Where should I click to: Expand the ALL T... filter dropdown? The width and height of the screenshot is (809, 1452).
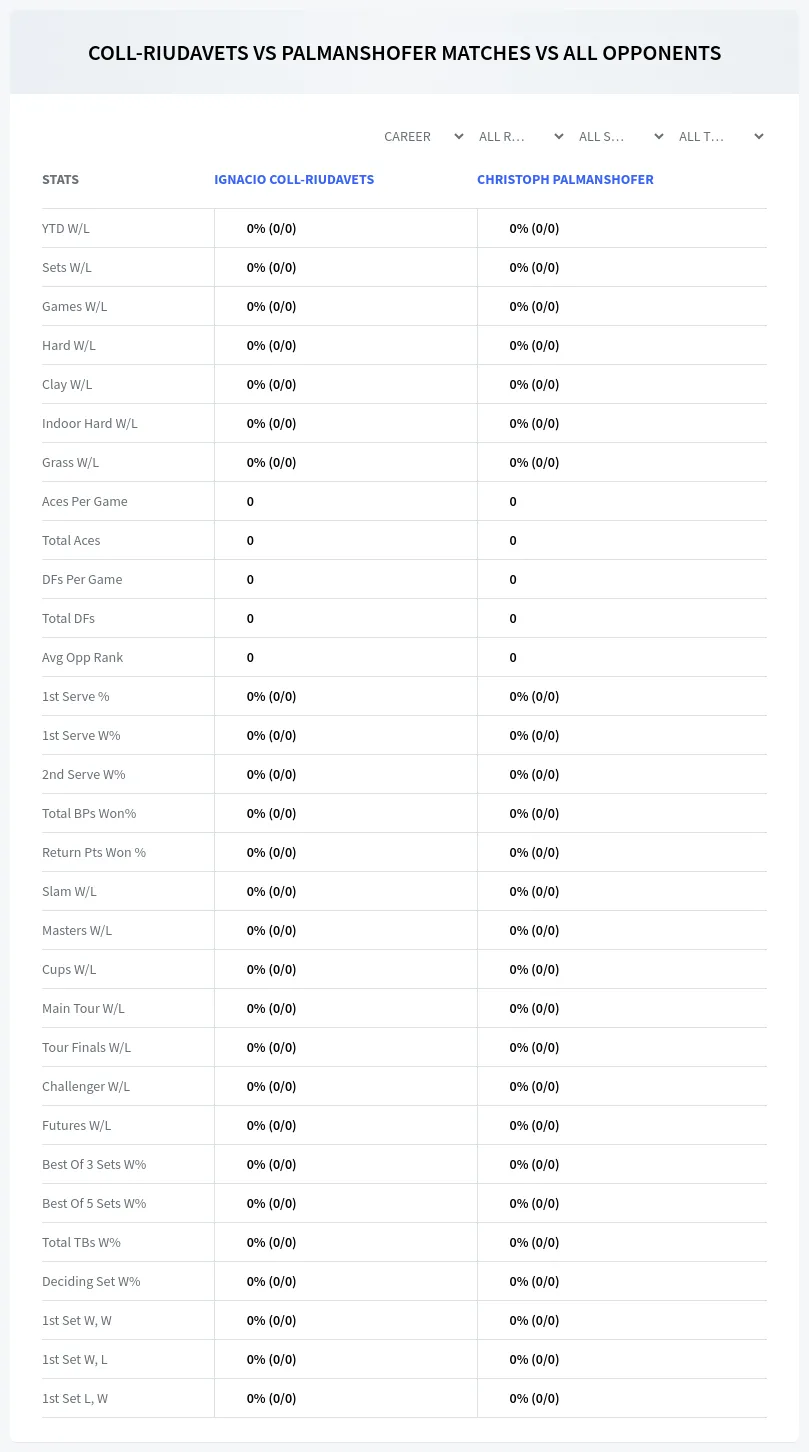(x=720, y=136)
